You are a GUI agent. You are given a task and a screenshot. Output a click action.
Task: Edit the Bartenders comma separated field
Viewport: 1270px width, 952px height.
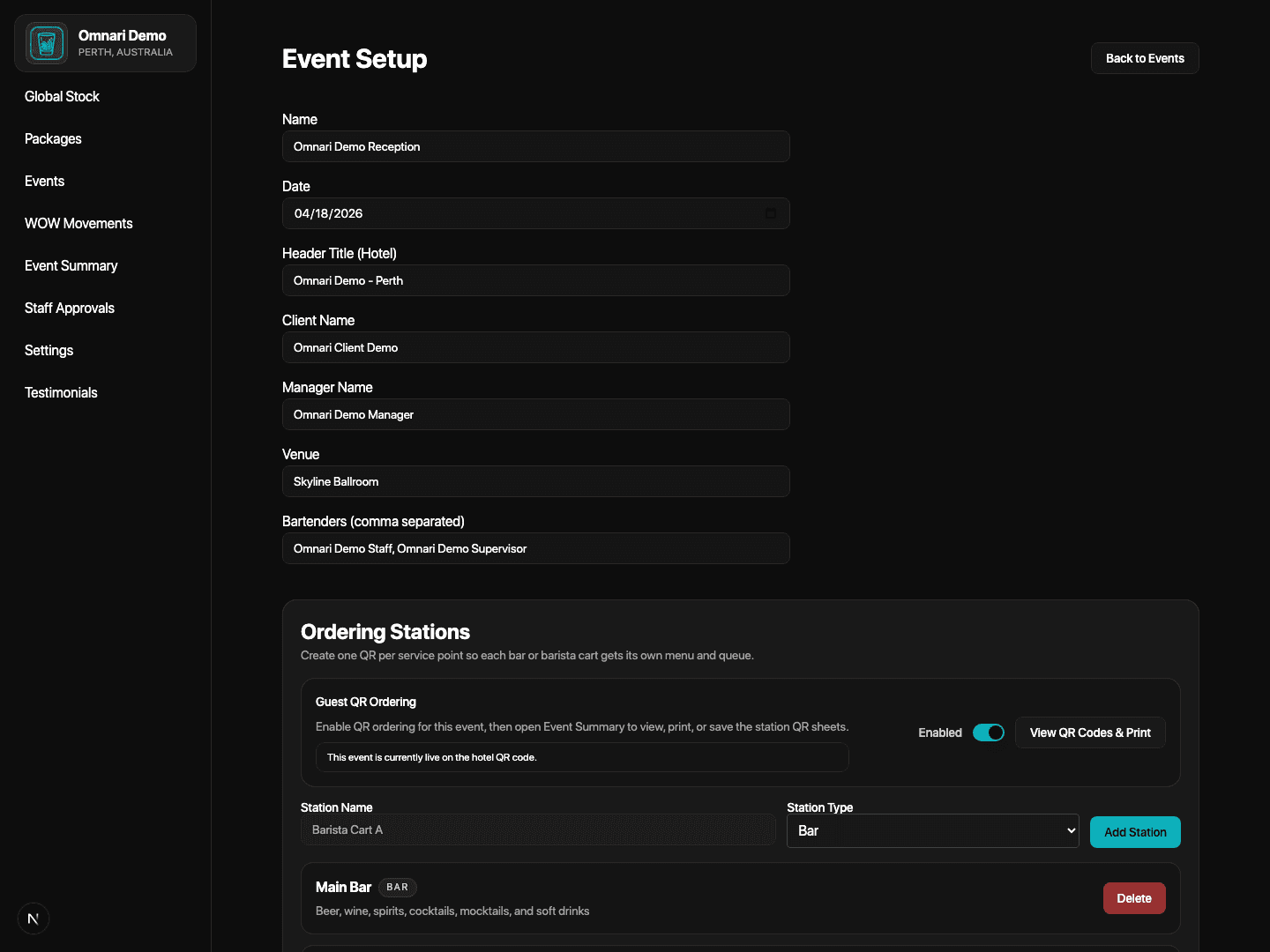click(x=535, y=548)
